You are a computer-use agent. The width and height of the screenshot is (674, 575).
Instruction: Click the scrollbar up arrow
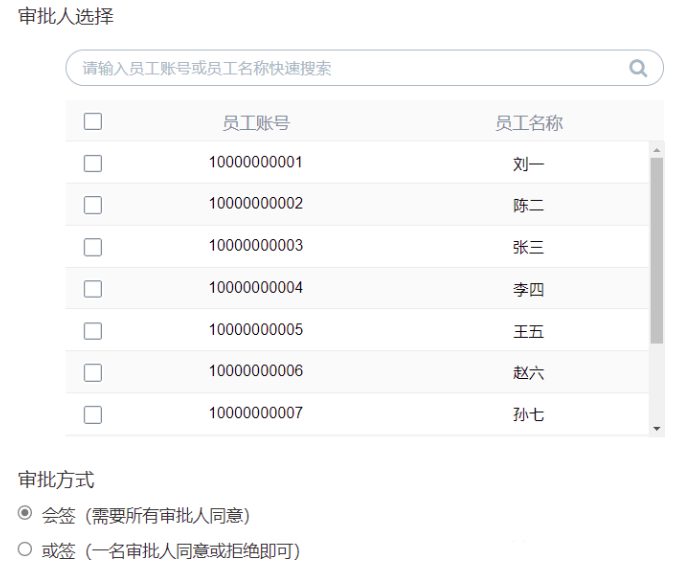point(656,150)
